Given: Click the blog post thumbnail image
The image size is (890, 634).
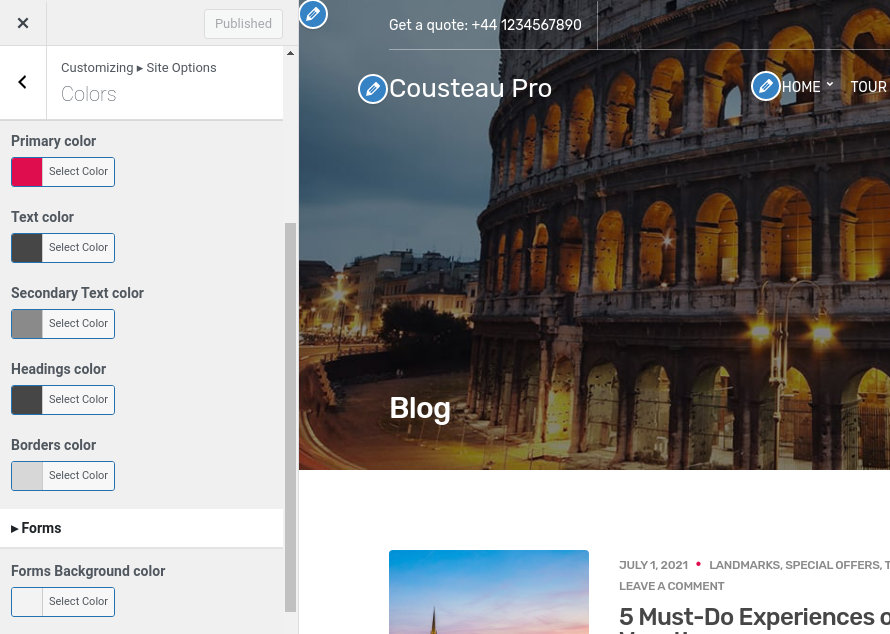Looking at the screenshot, I should click(489, 592).
